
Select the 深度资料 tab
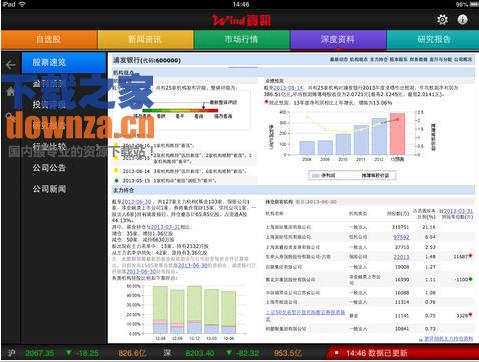pyautogui.click(x=338, y=39)
